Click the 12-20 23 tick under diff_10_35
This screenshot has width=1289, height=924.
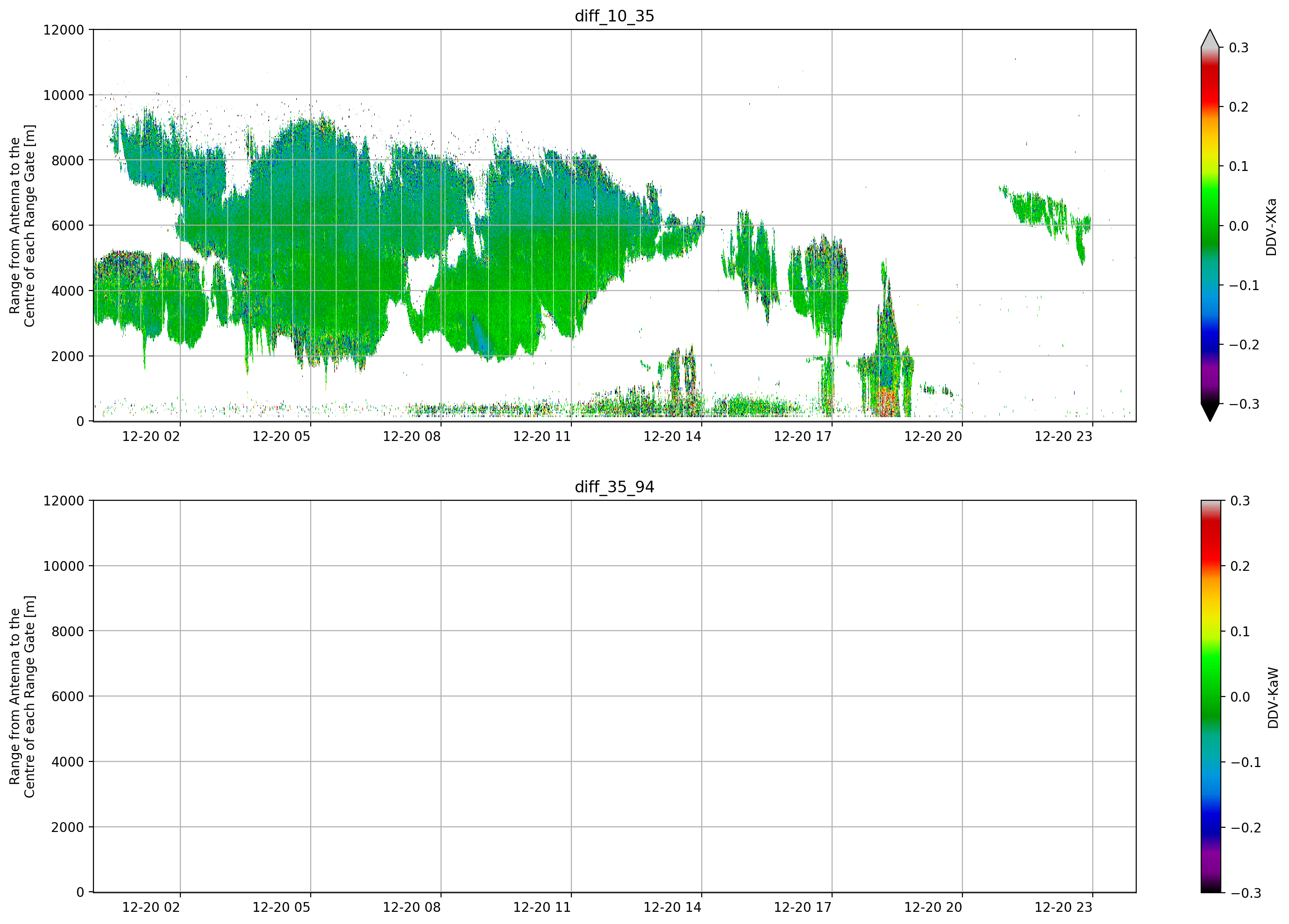1063,436
